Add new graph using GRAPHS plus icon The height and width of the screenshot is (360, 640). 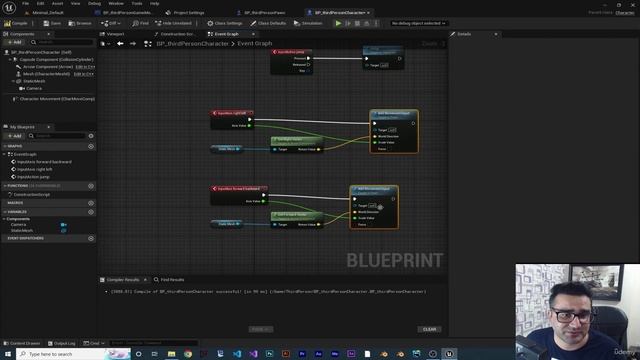click(91, 146)
